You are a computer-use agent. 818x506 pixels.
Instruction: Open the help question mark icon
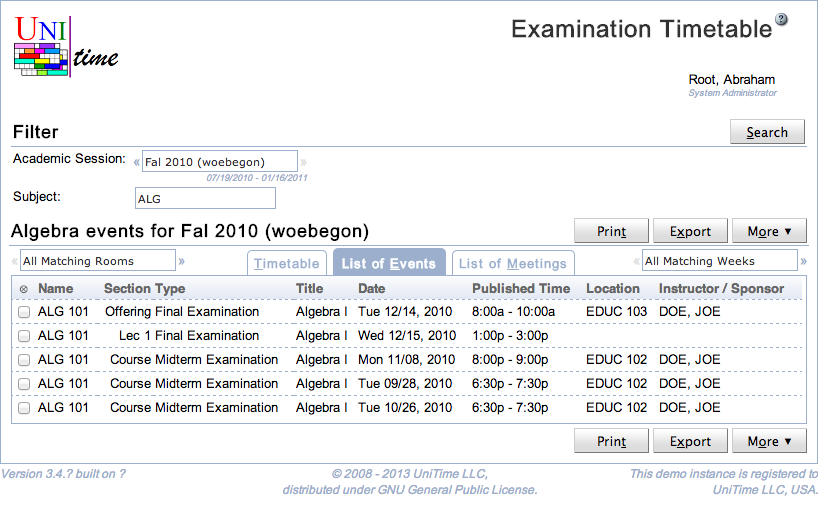click(x=781, y=19)
